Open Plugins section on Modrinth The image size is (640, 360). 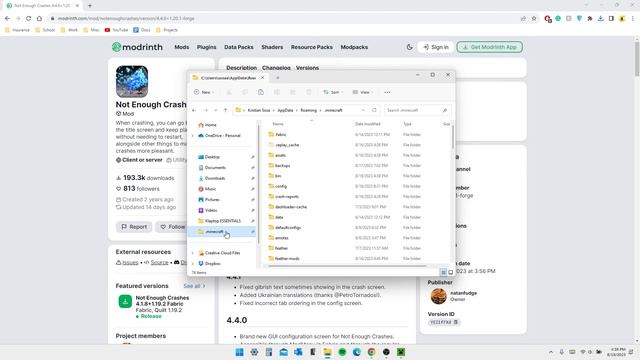207,47
